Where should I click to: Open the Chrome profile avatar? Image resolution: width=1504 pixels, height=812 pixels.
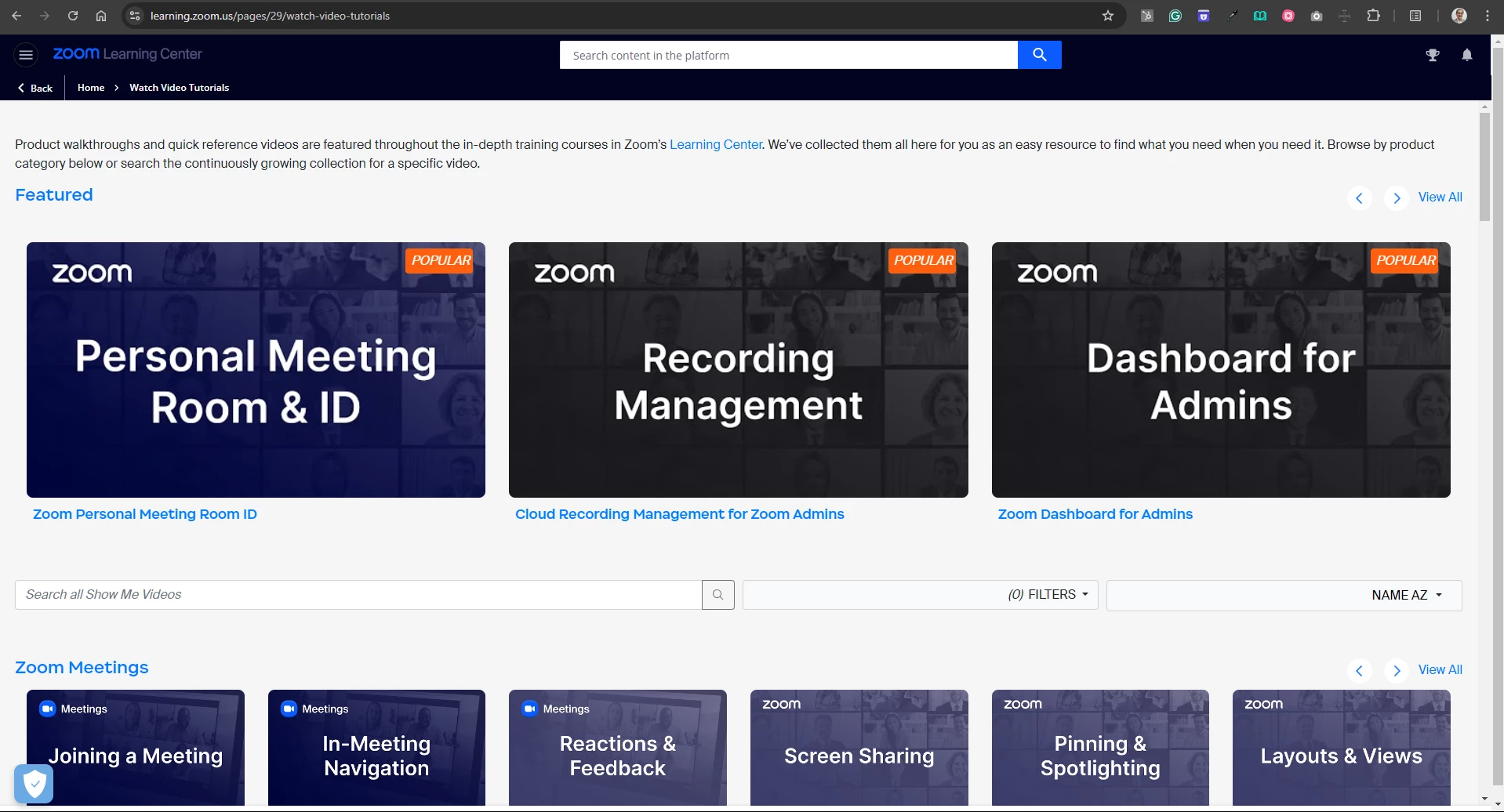tap(1459, 16)
